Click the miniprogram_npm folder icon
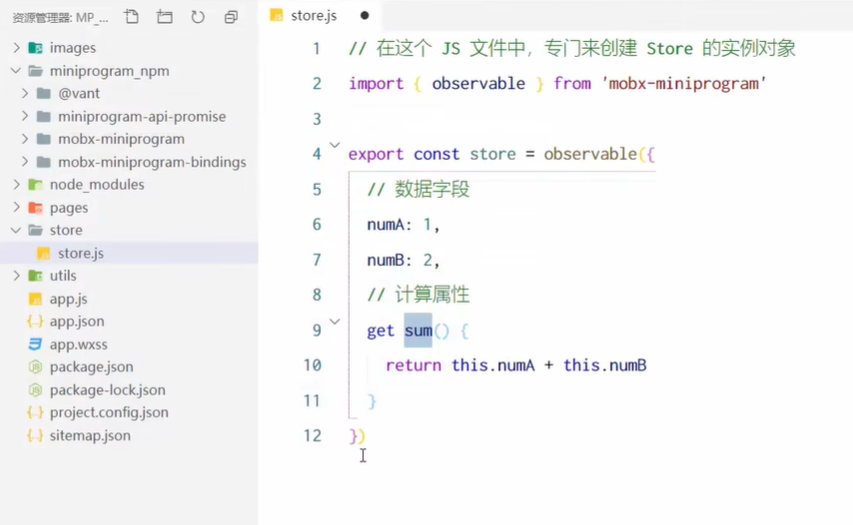Screen dimensions: 853x525 pos(35,71)
